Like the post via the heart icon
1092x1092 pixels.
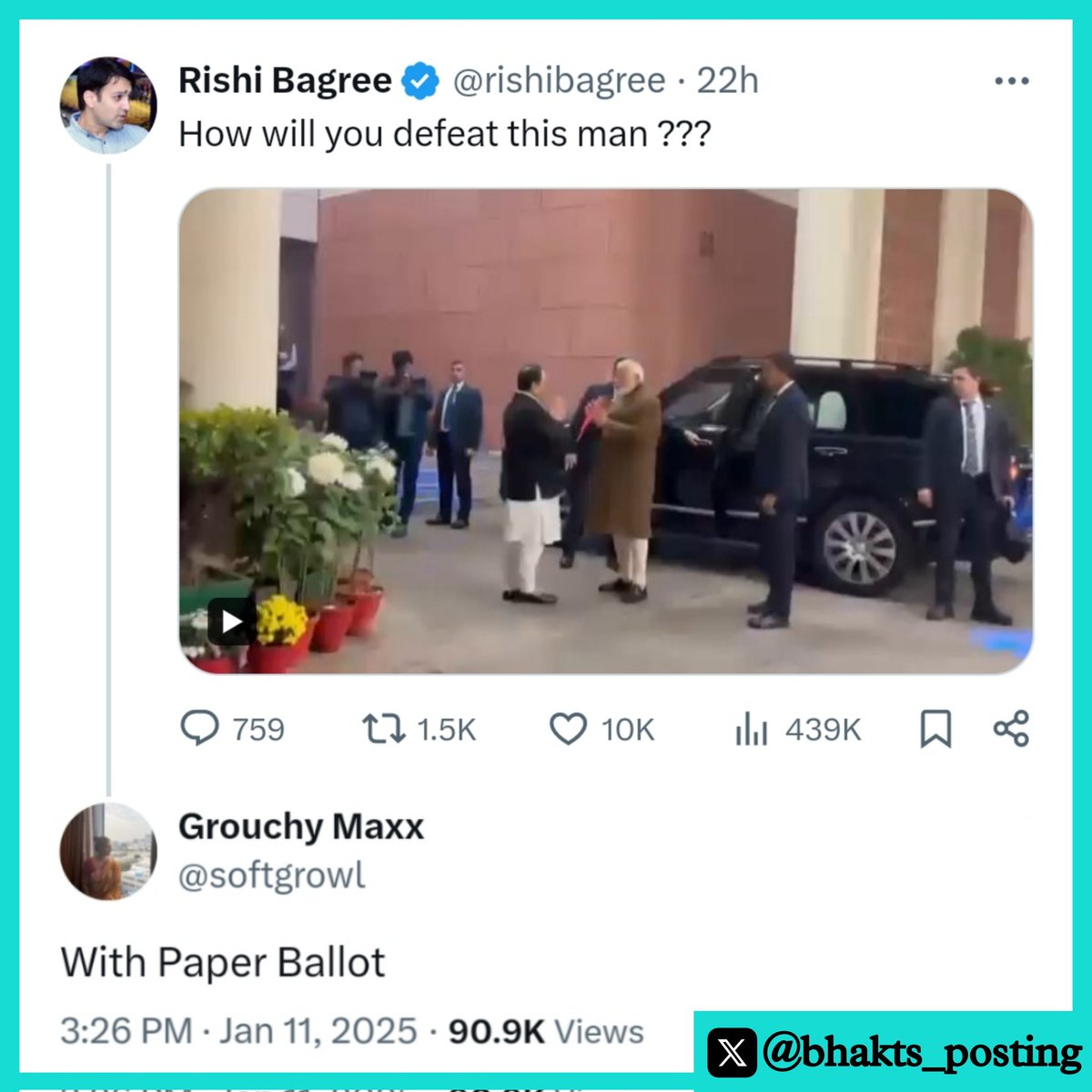569,729
